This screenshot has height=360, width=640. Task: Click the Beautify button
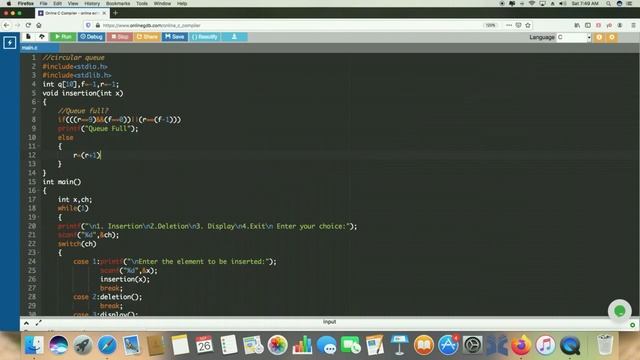click(204, 37)
